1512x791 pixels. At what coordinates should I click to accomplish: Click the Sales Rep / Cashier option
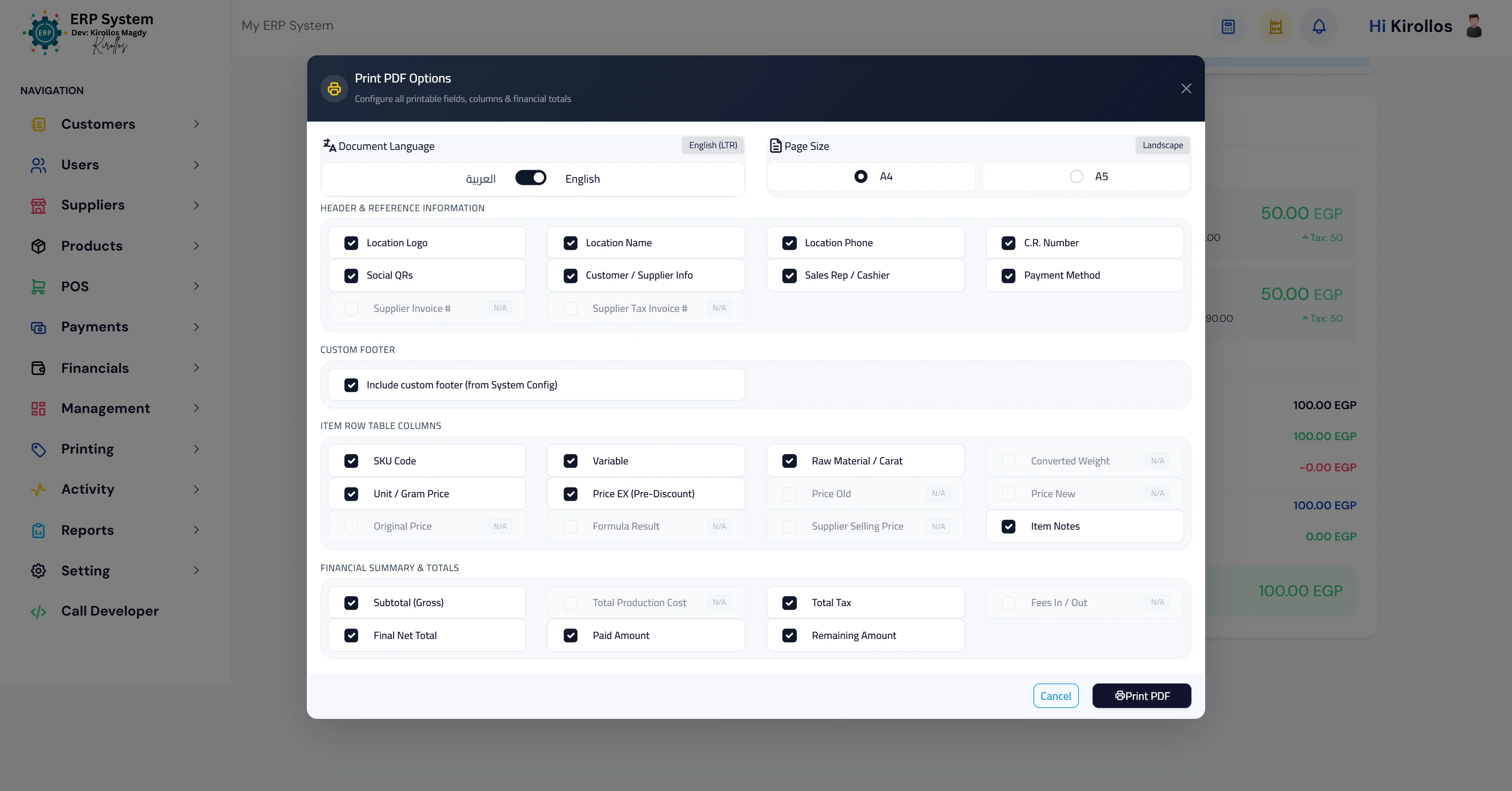(865, 276)
